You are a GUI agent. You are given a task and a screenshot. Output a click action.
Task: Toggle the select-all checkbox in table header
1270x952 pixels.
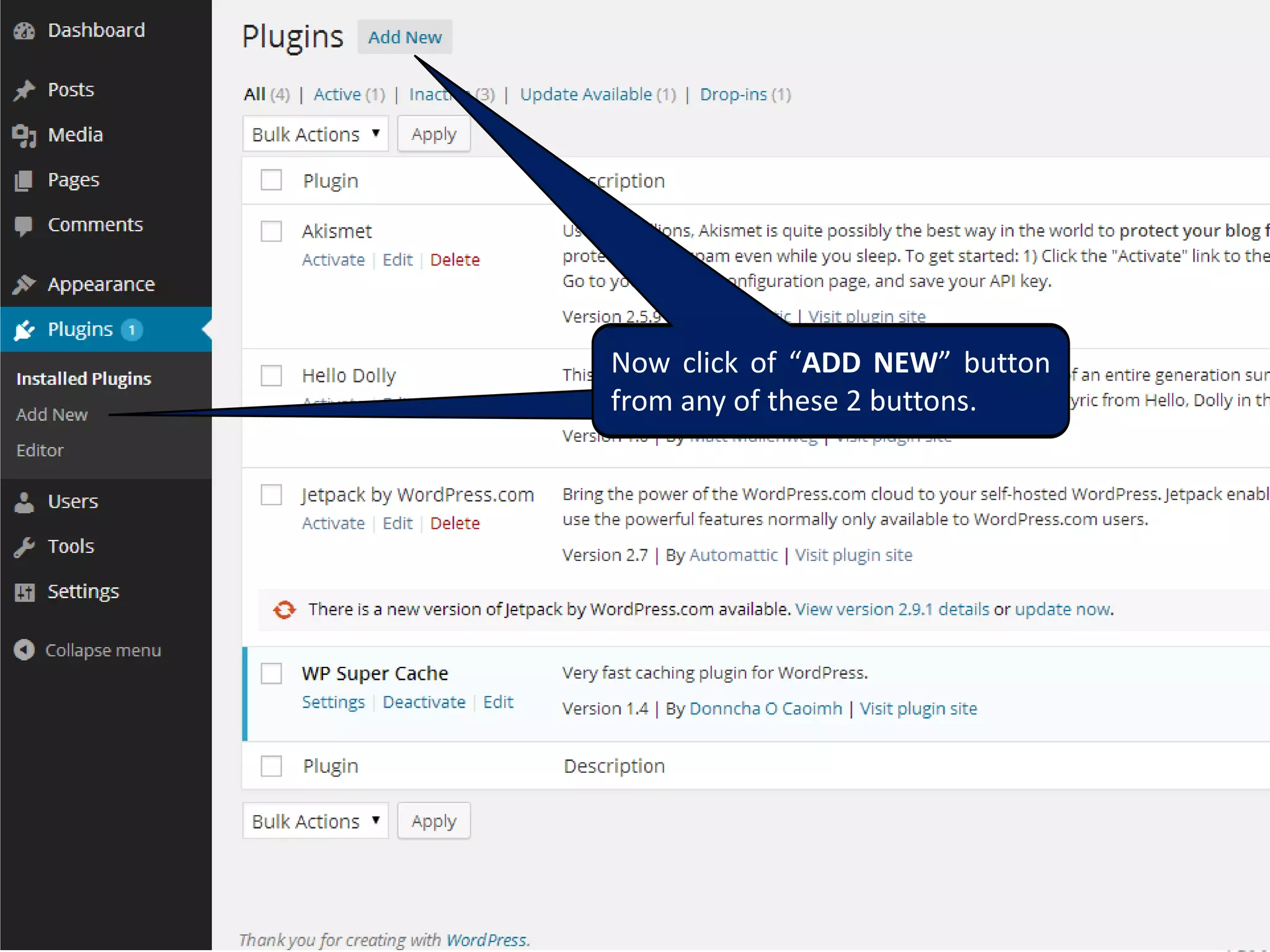271,180
